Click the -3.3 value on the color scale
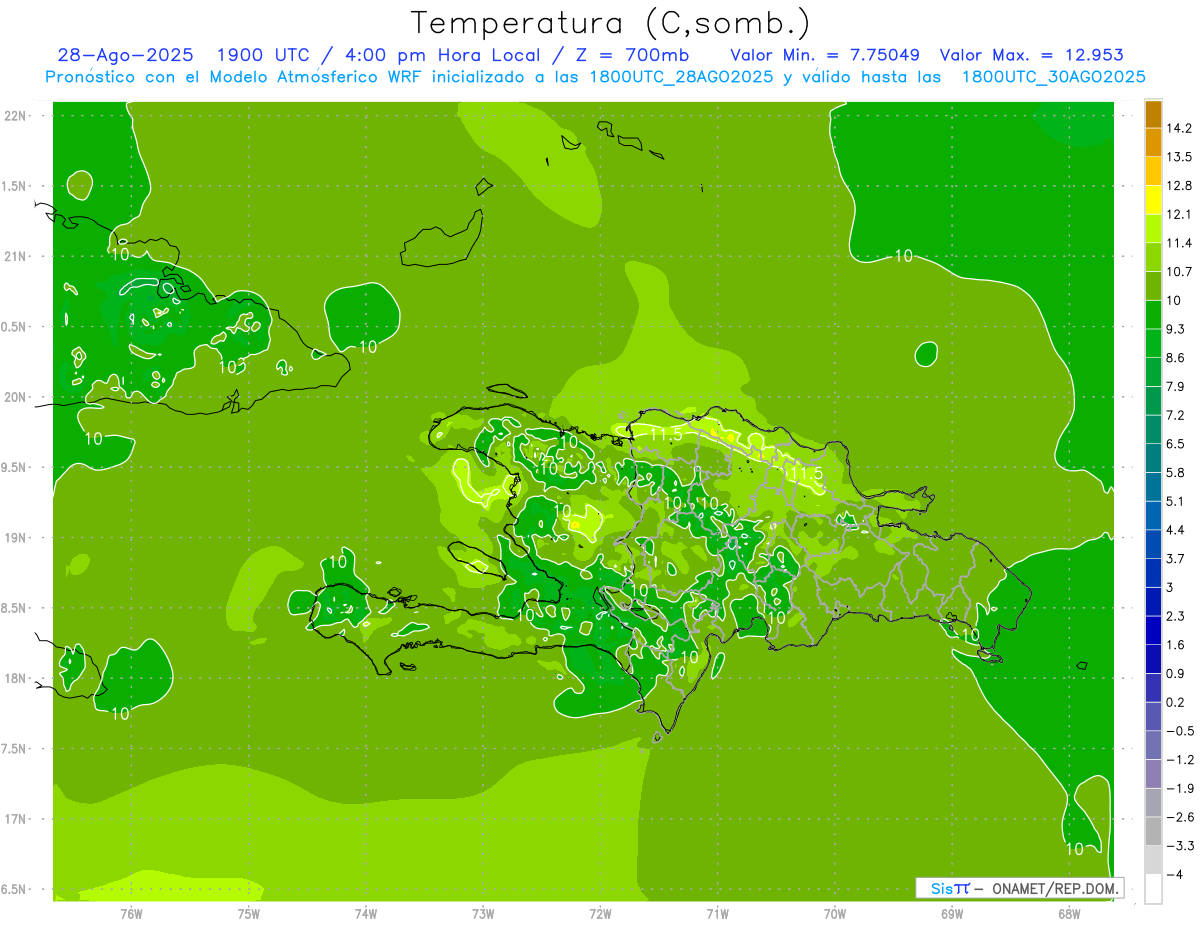The height and width of the screenshot is (927, 1200). [x=1180, y=846]
